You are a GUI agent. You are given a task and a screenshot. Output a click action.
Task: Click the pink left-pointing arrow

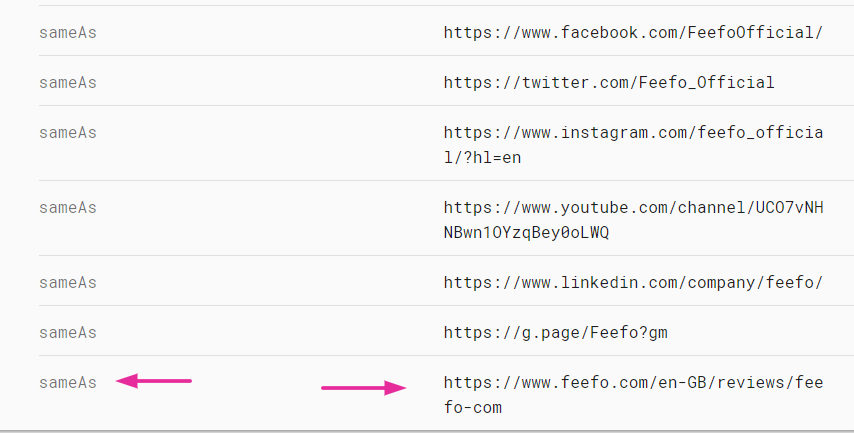tap(153, 381)
